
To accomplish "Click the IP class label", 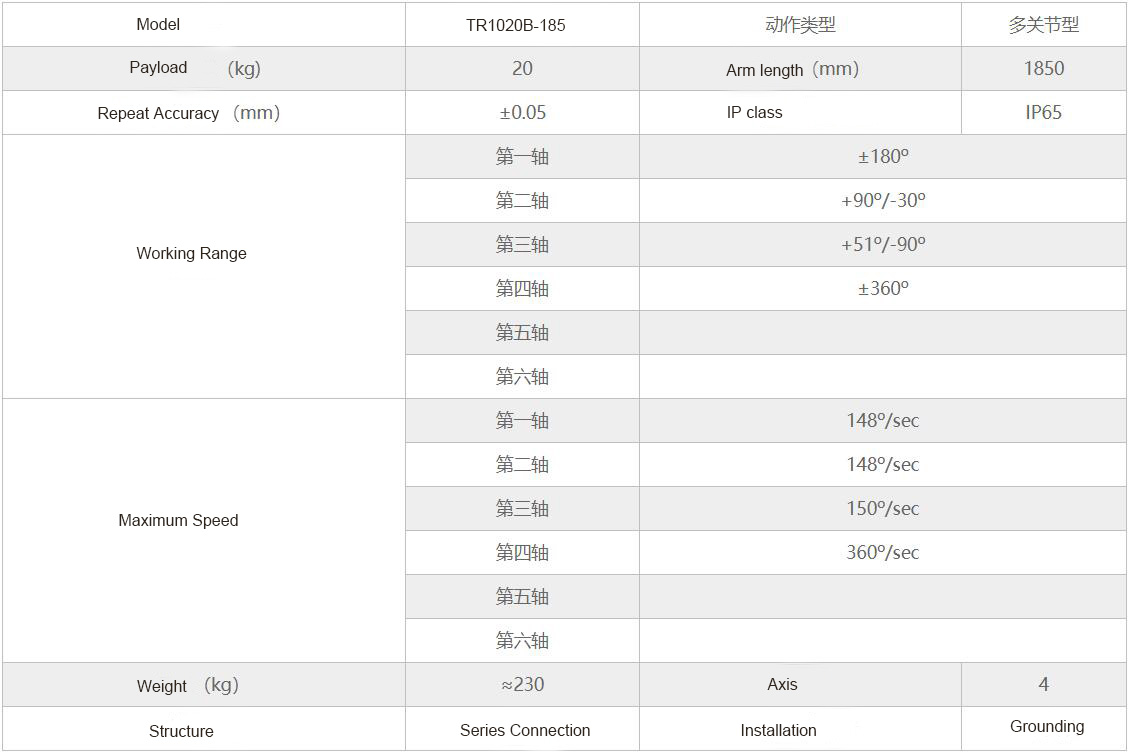I will (754, 112).
